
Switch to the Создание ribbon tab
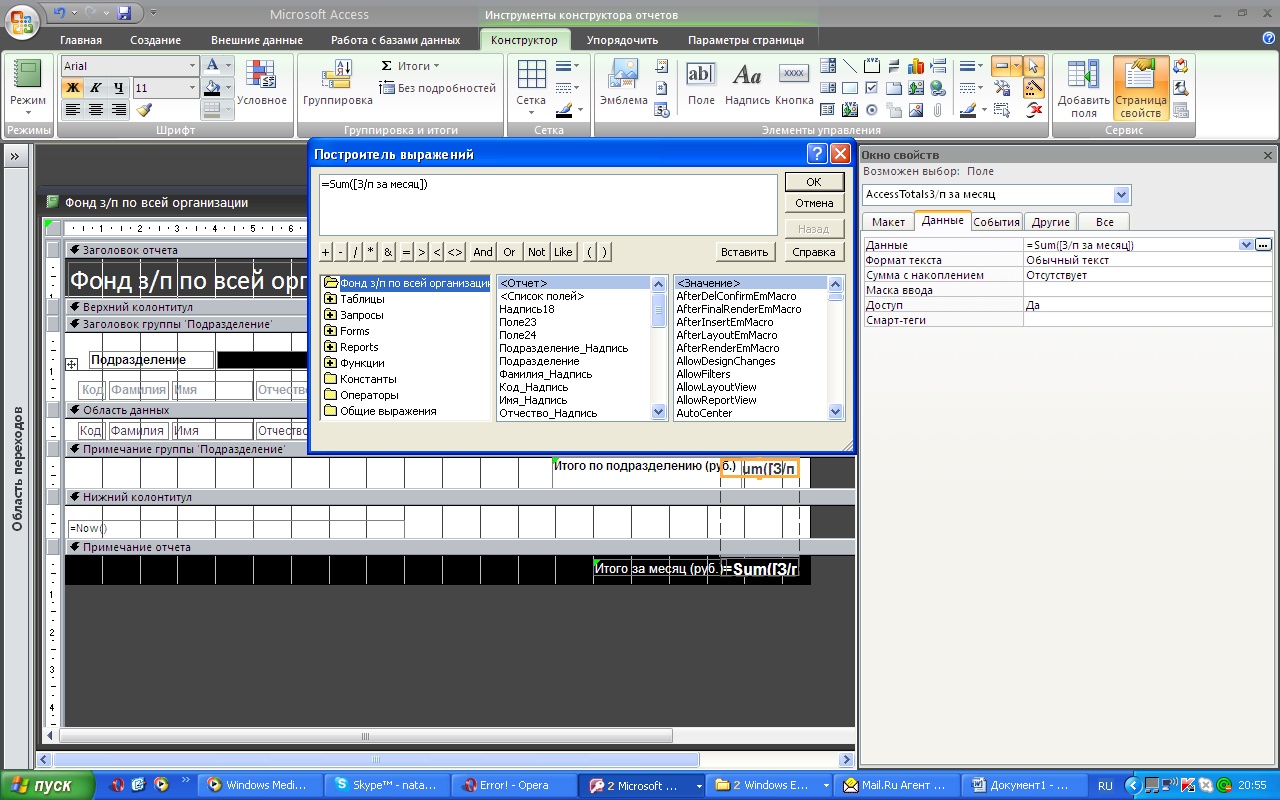[155, 40]
